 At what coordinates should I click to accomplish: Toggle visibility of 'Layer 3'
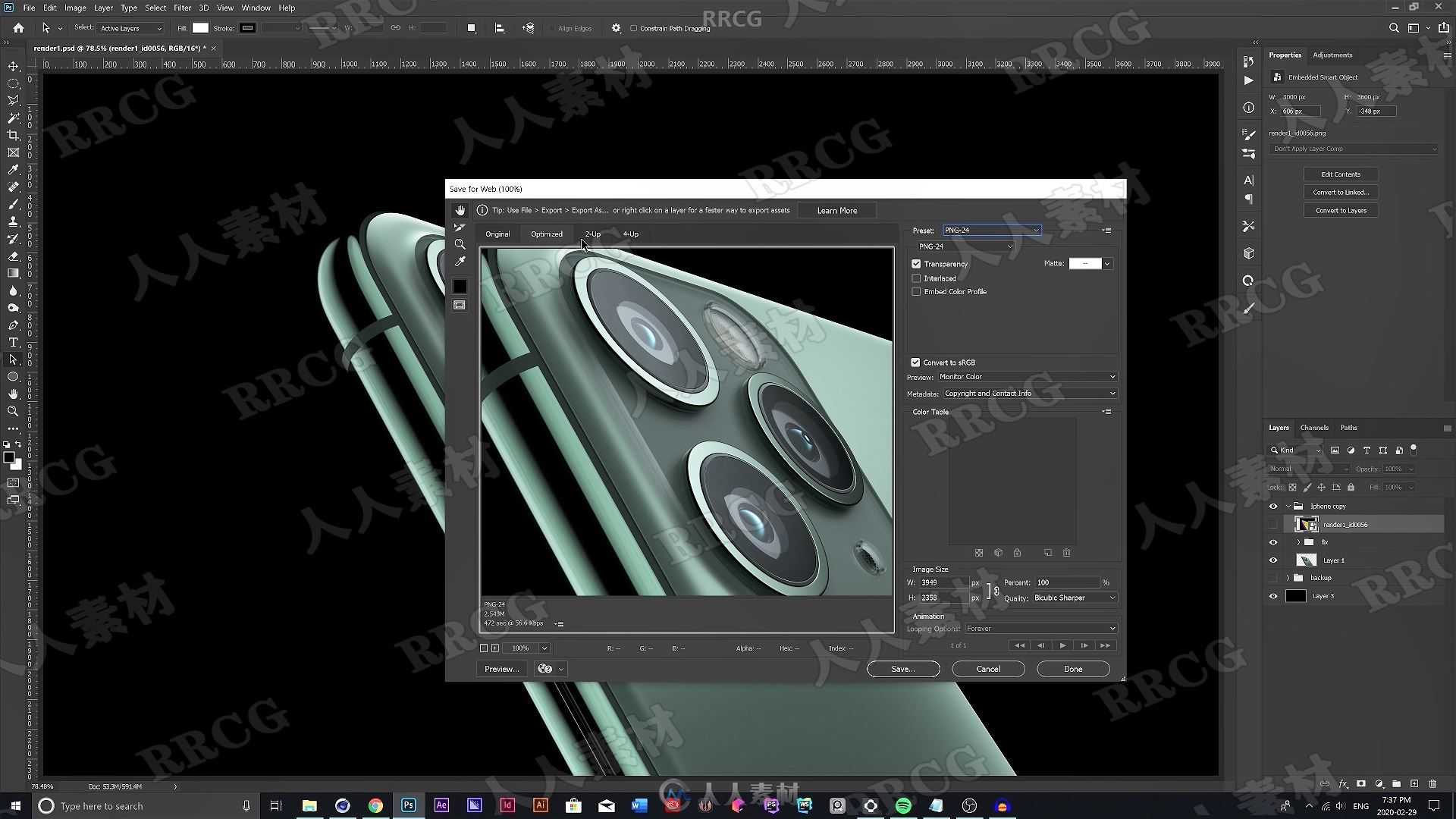click(x=1273, y=596)
